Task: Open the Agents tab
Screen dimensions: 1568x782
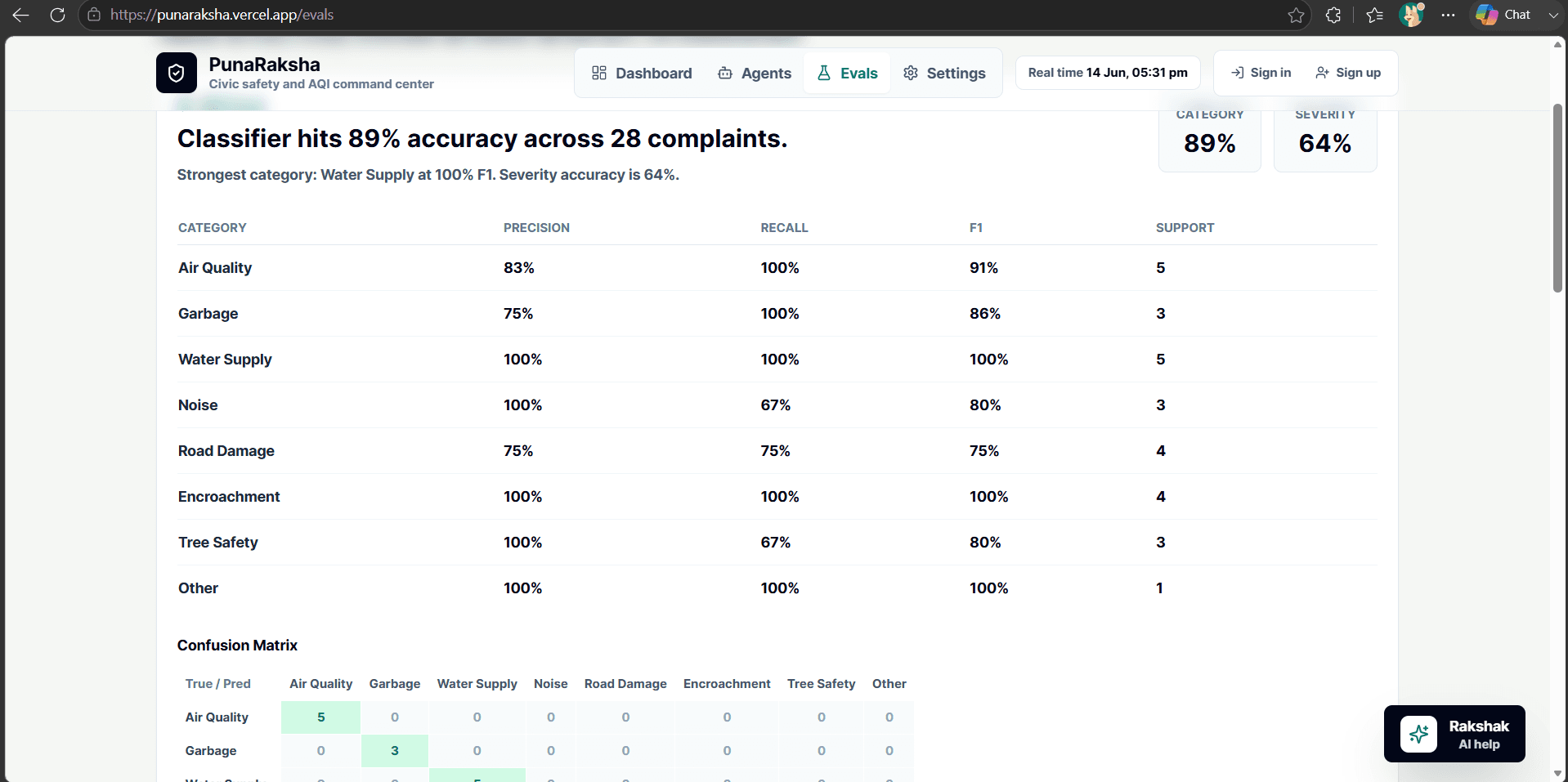Action: pos(755,74)
